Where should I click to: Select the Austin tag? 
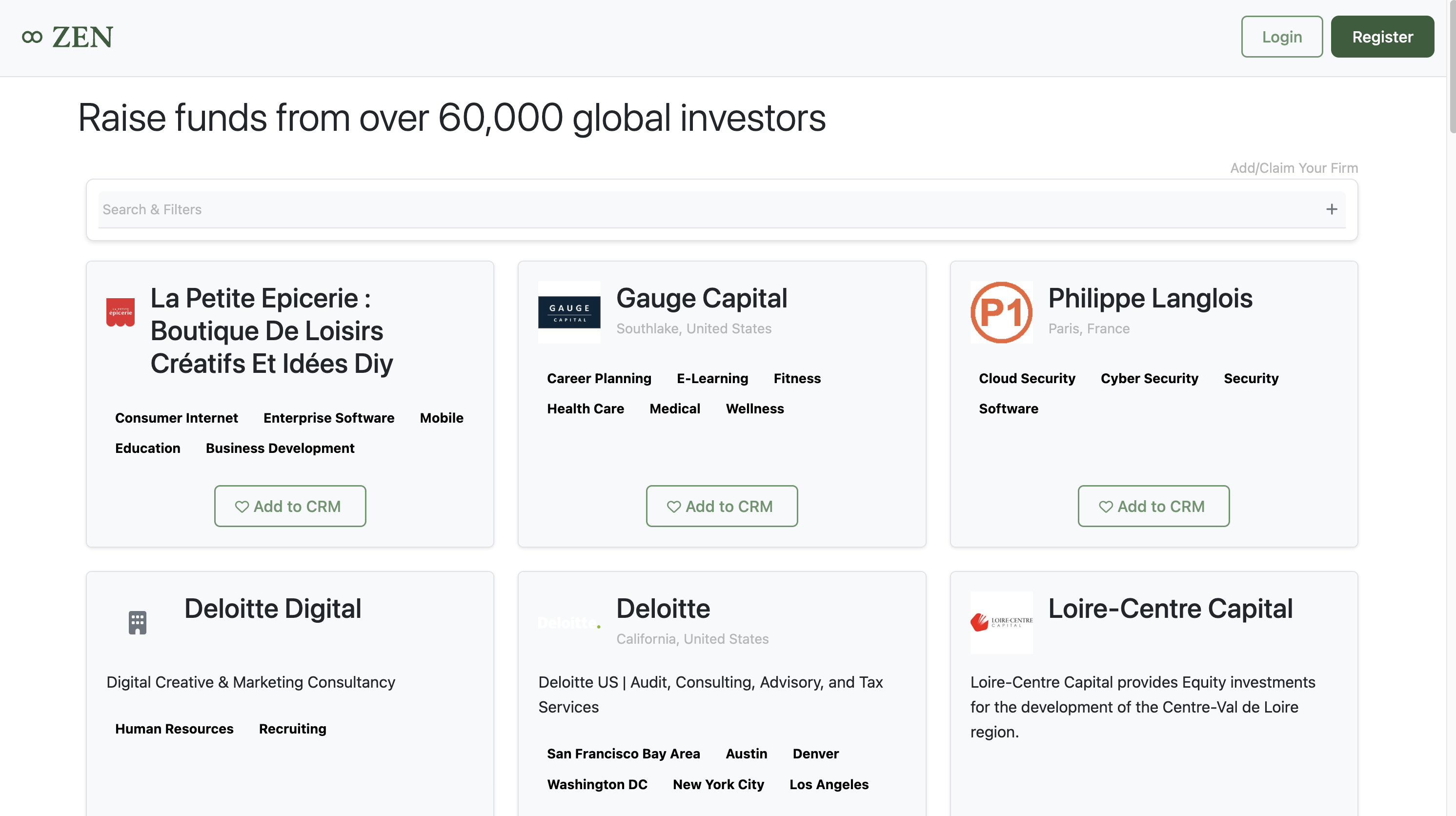(746, 754)
